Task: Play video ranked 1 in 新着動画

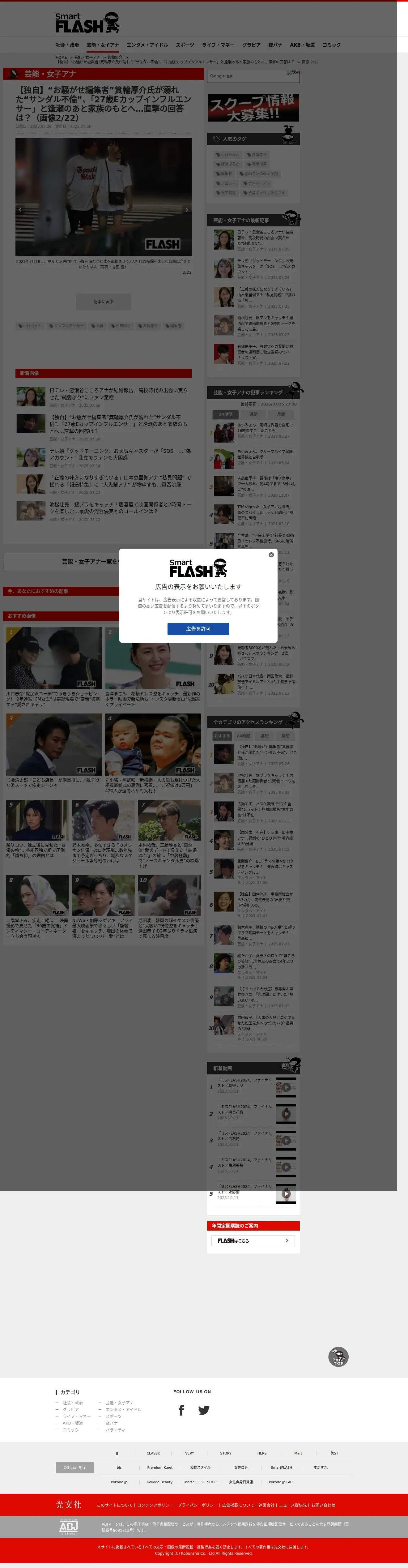Action: (x=286, y=1087)
